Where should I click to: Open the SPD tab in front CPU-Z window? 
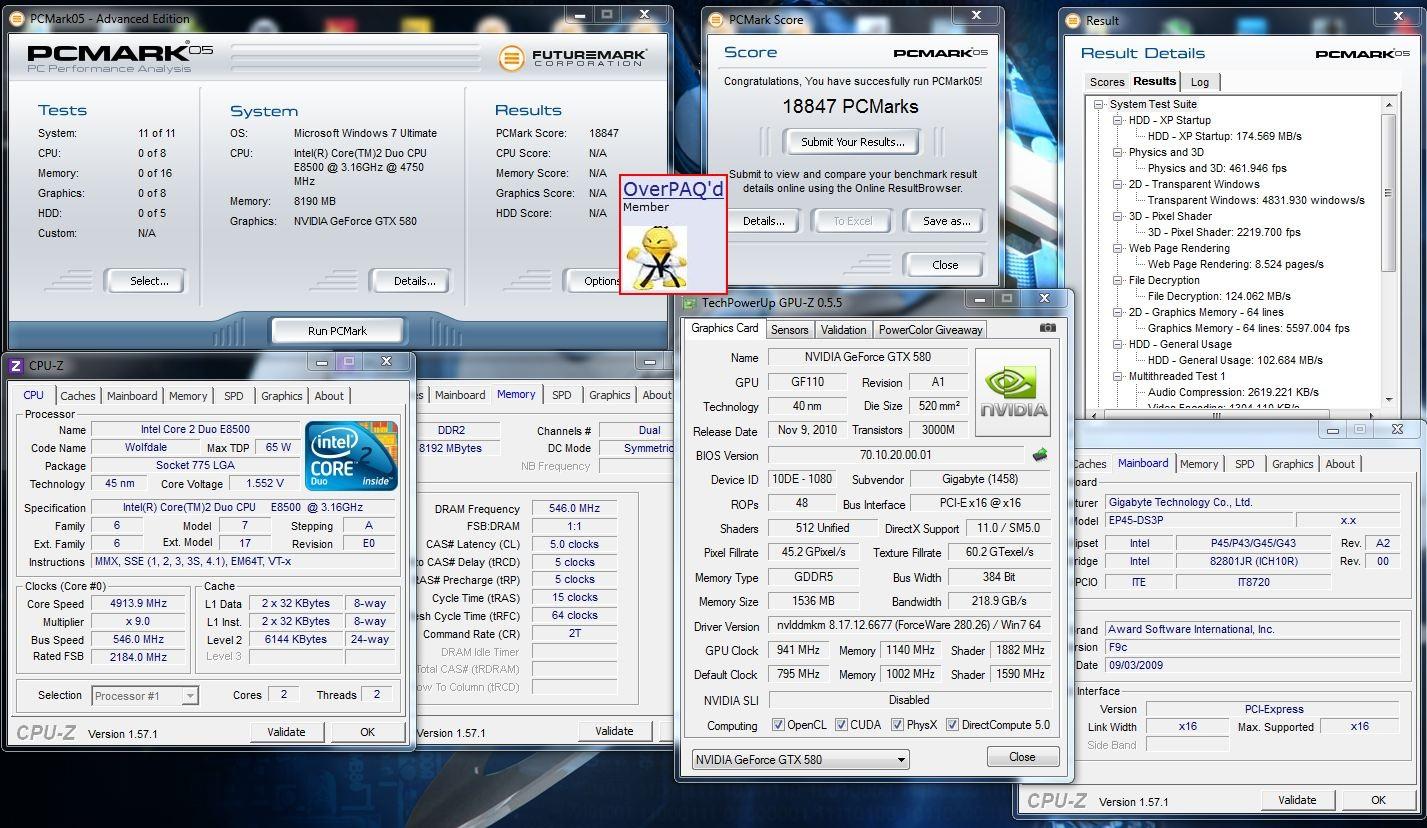click(x=234, y=396)
